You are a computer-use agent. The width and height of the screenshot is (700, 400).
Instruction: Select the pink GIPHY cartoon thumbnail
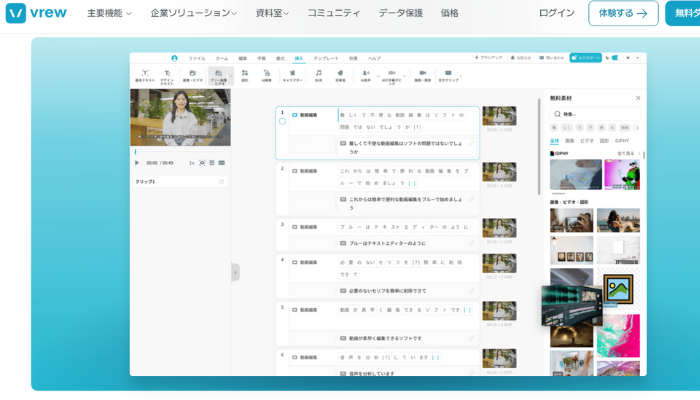[x=622, y=175]
